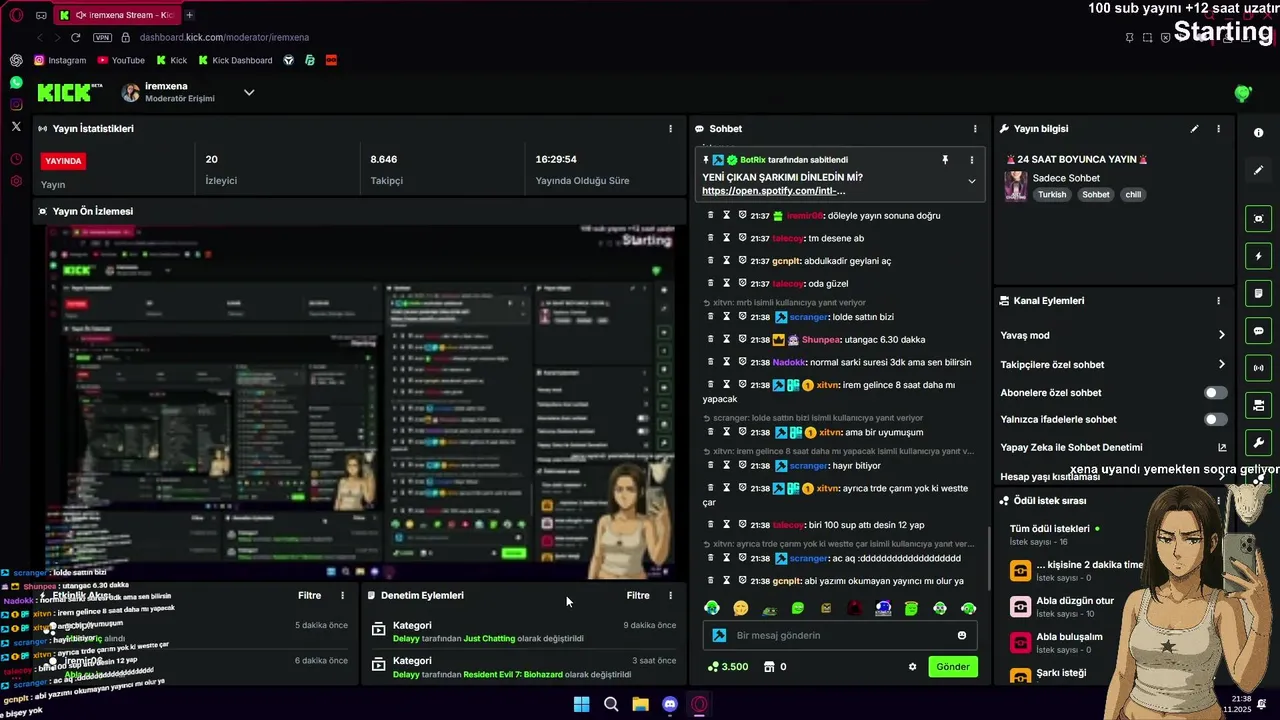Click the stream preview video thumbnail
Viewport: 1280px width, 720px height.
point(360,402)
